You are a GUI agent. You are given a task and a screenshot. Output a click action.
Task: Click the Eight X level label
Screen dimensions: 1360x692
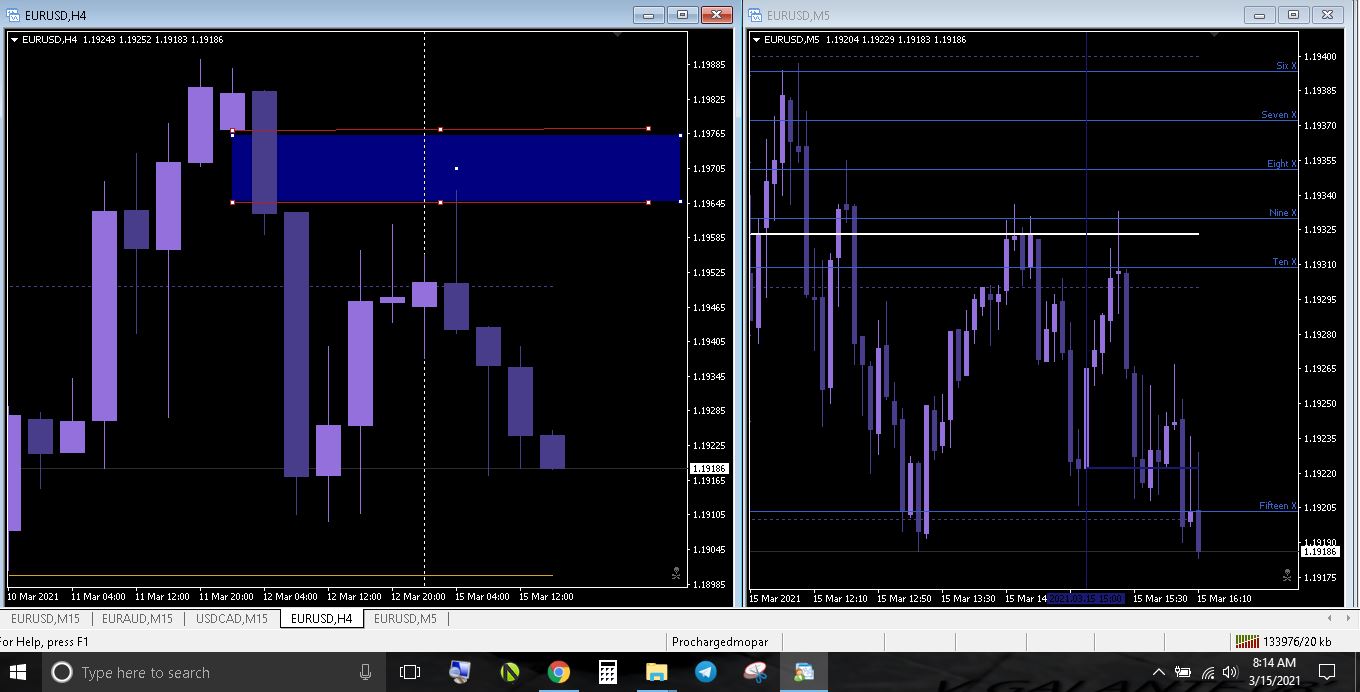click(x=1281, y=164)
